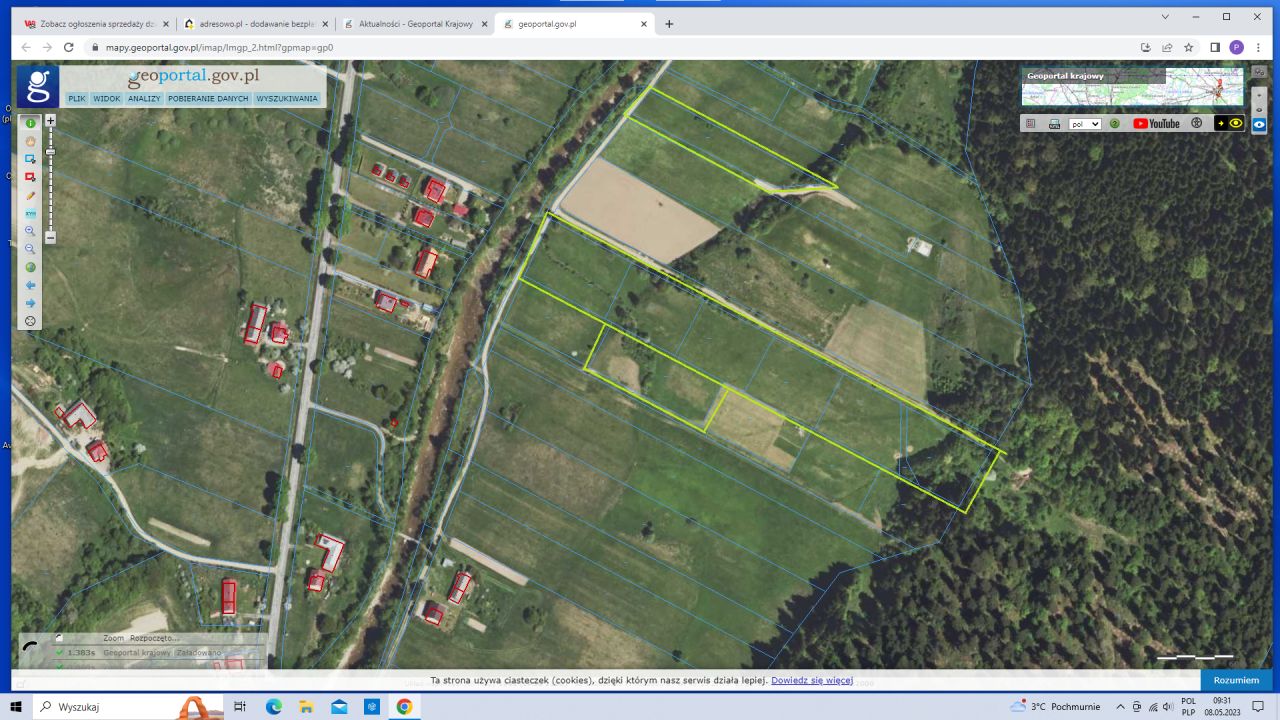The image size is (1280, 720).
Task: Click the accessibility icon beside YouTube
Action: click(1197, 124)
